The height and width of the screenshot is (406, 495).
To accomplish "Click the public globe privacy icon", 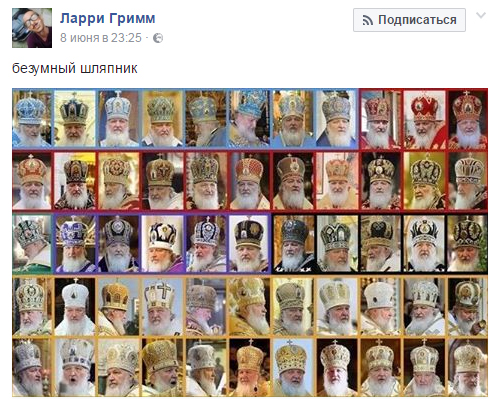I will pyautogui.click(x=158, y=38).
